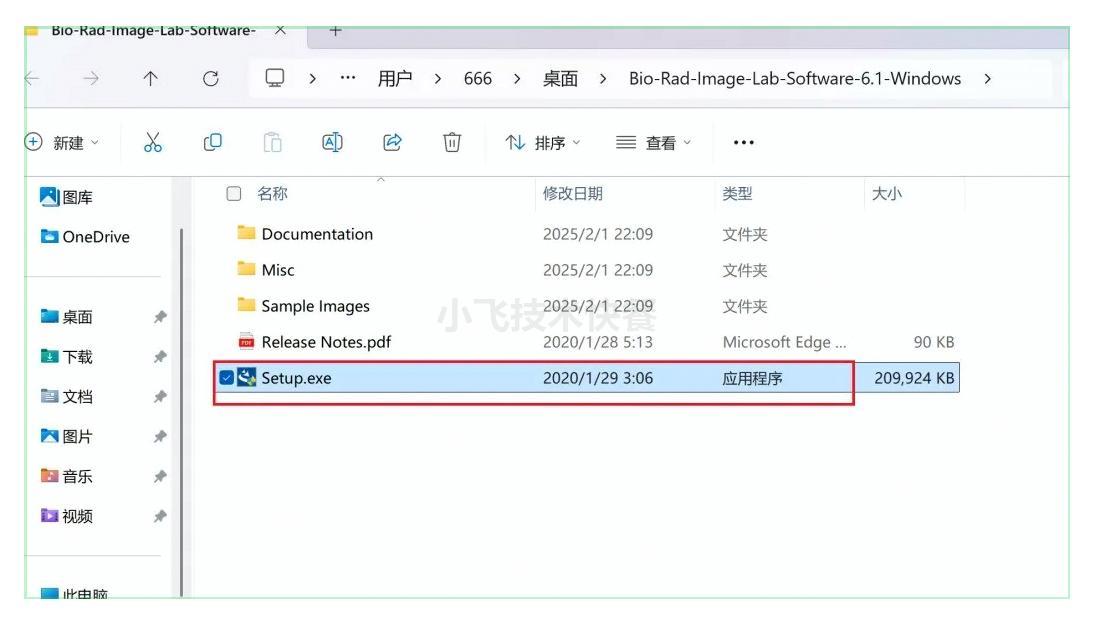
Task: Click the Delete trash can icon
Action: [452, 142]
